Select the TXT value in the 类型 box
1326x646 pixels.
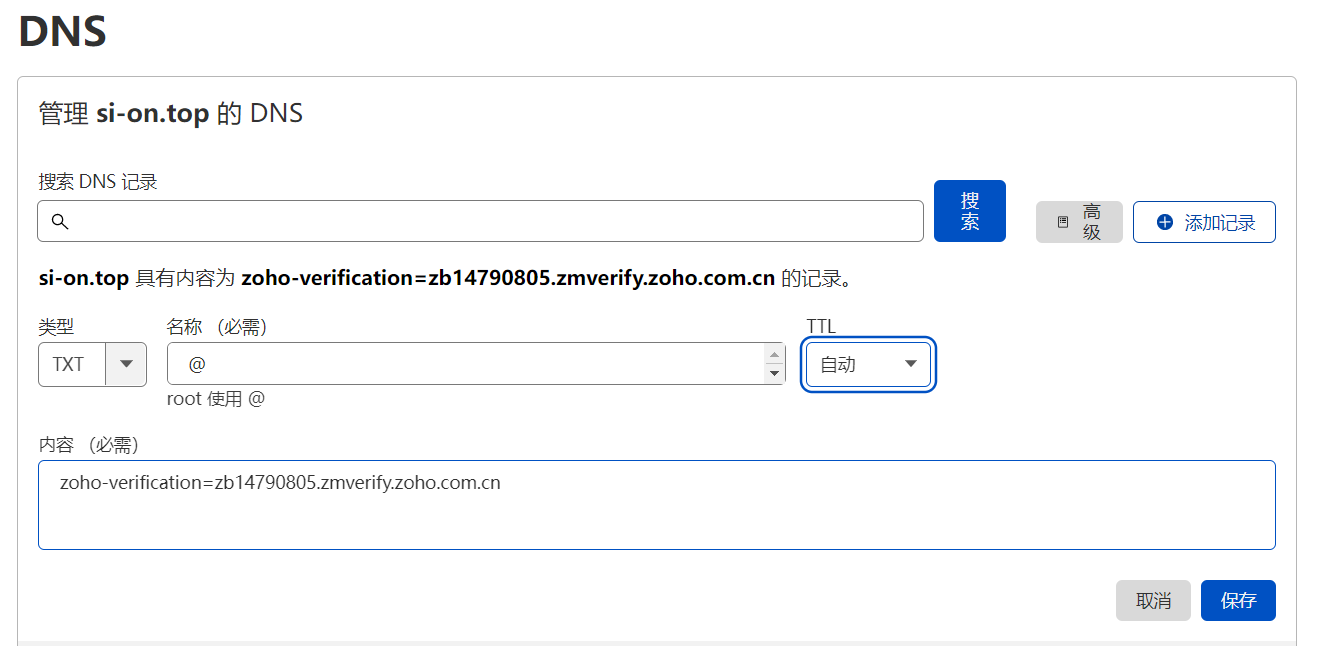coord(69,364)
